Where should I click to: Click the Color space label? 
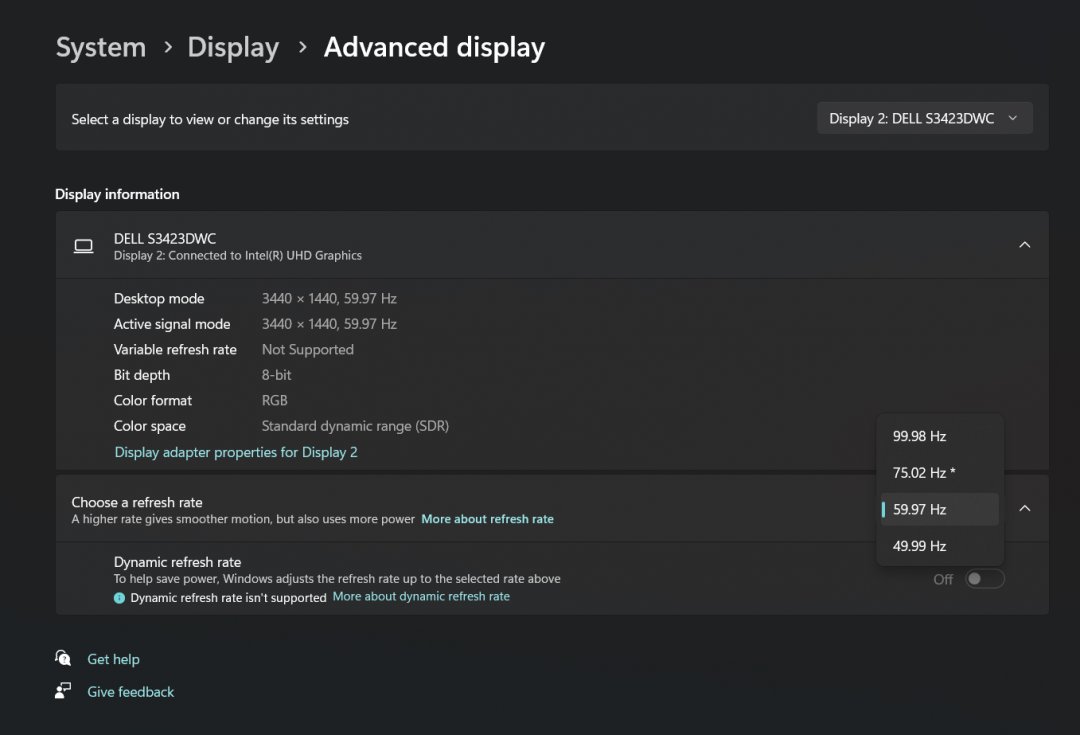coord(149,426)
